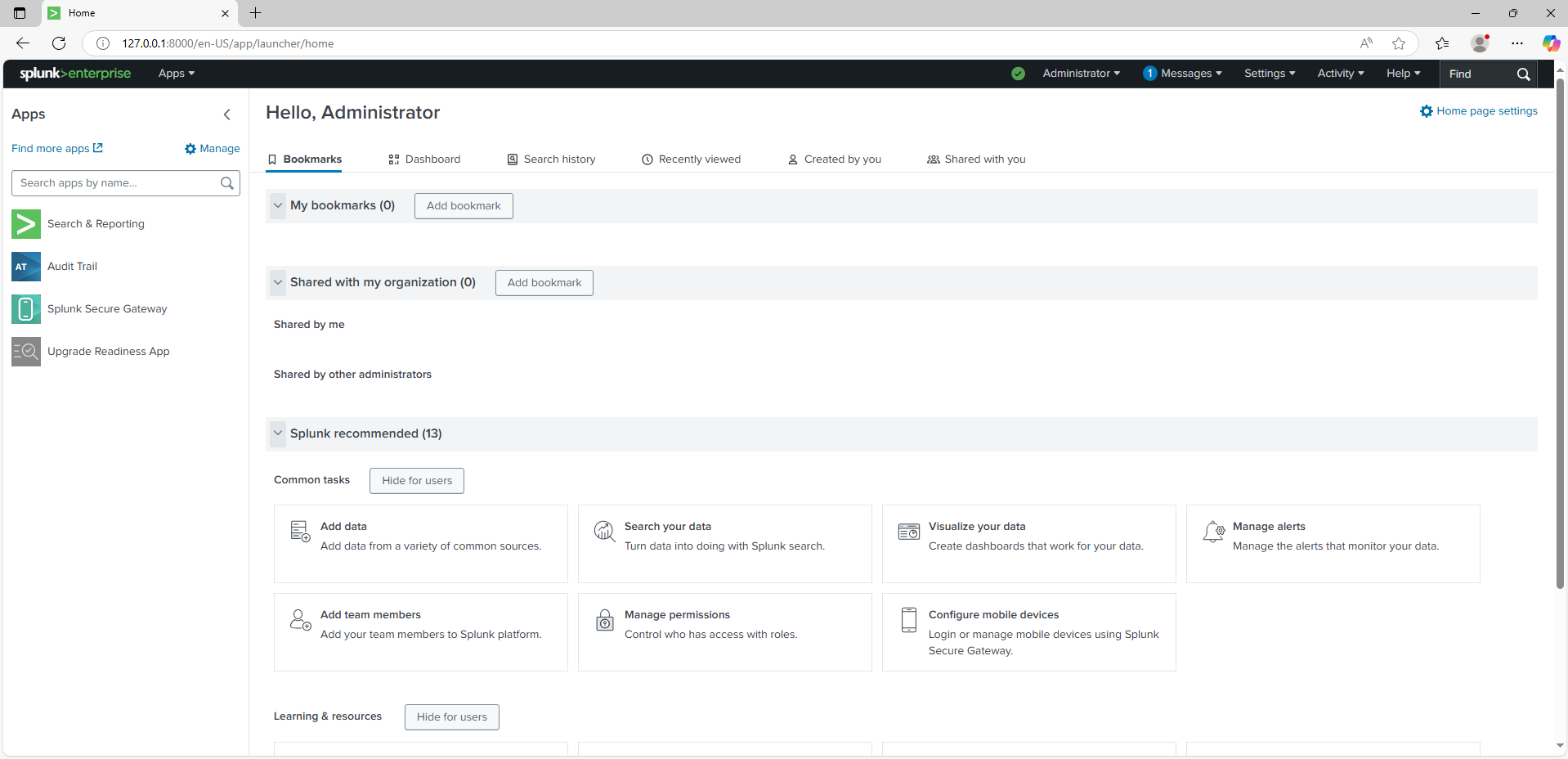Switch to the Dashboard tab
1568x759 pixels.
424,159
